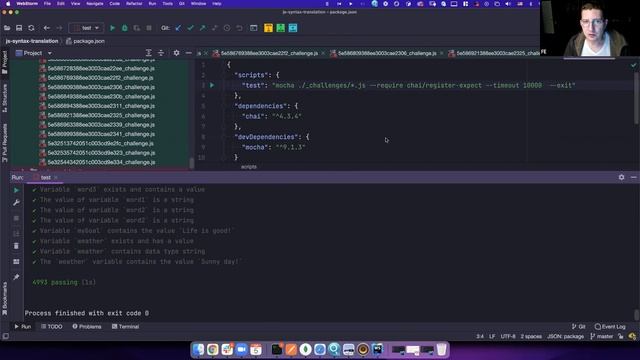This screenshot has height=360, width=640.
Task: Show Git history clock icon
Action: click(227, 28)
